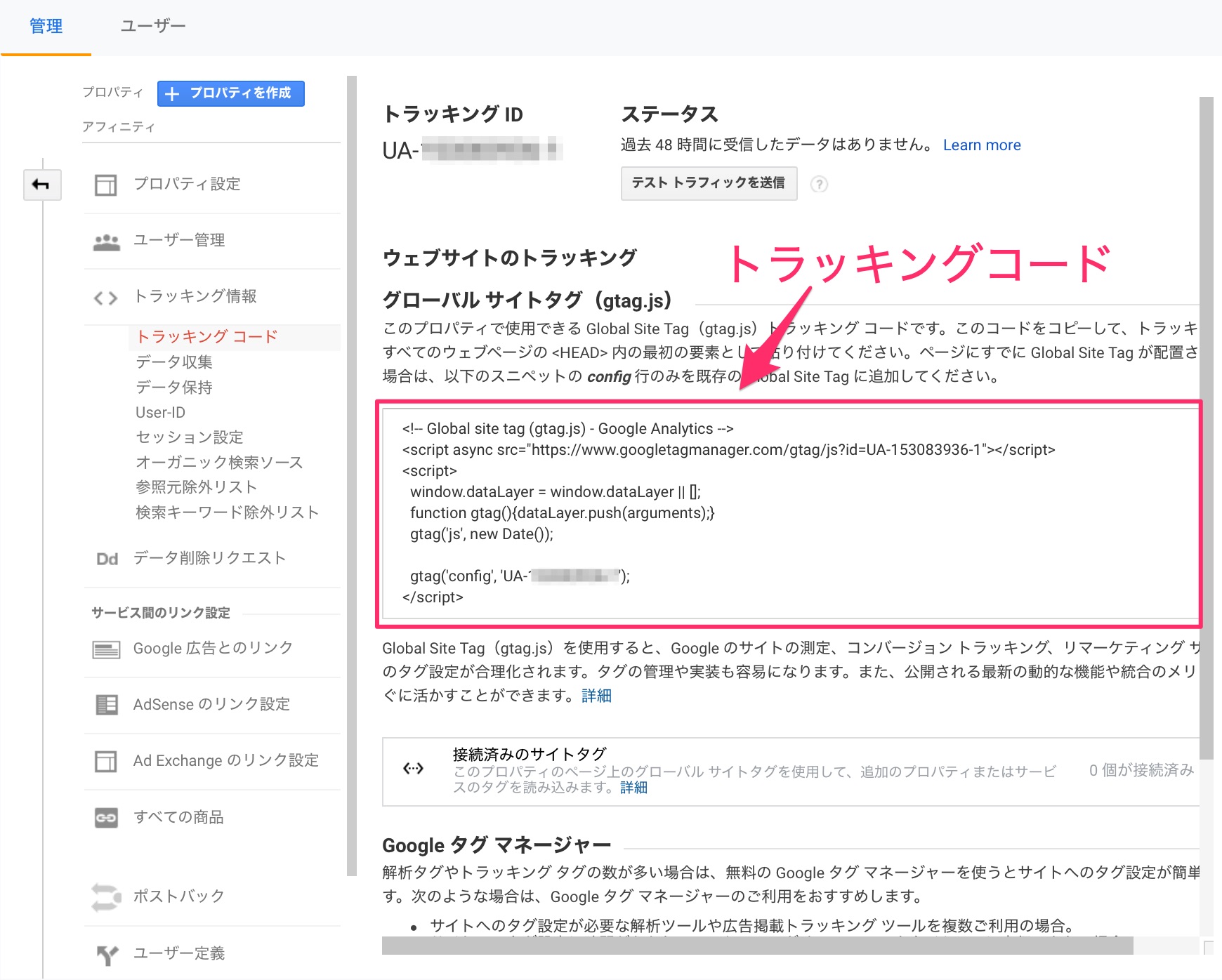The image size is (1222, 980).
Task: Open the ユーザー定義 section
Action: coord(179,953)
